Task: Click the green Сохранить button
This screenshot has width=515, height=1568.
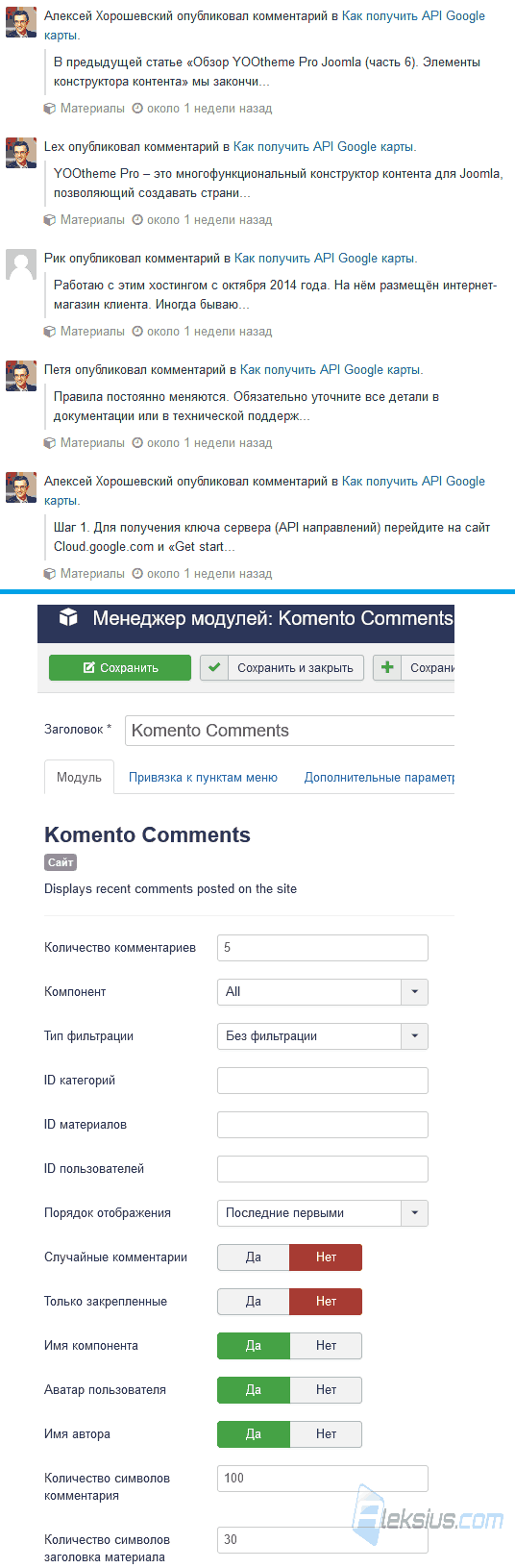Action: coord(120,667)
